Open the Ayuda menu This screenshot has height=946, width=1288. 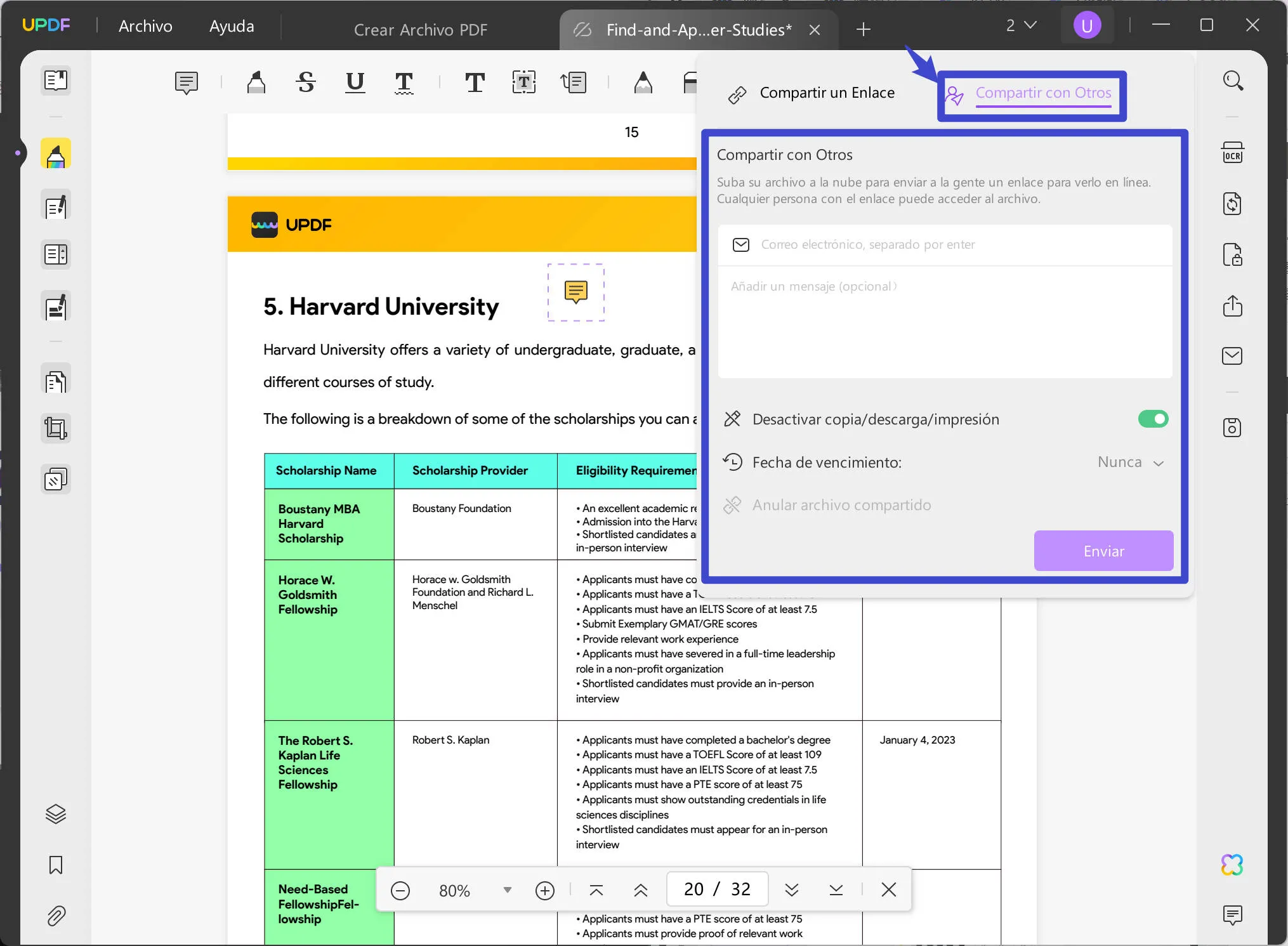click(x=232, y=26)
